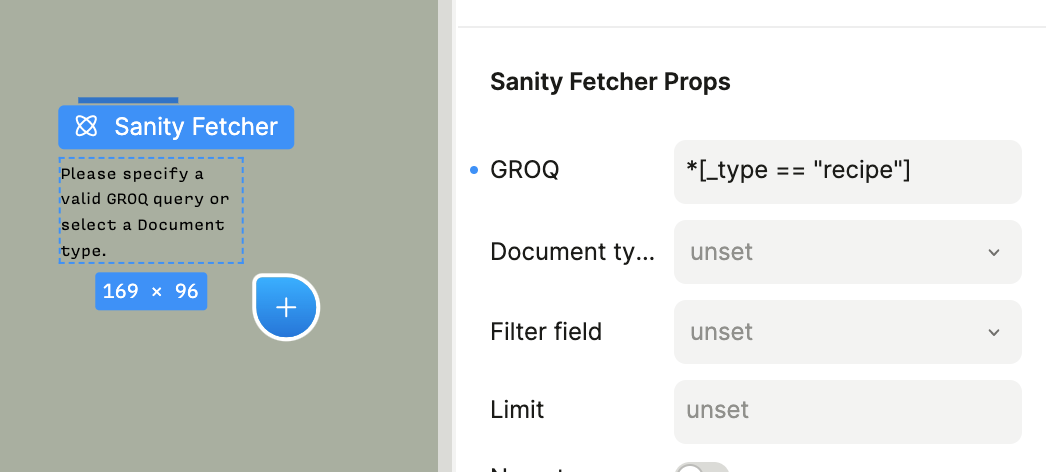Click the GROQ prop label

point(524,171)
